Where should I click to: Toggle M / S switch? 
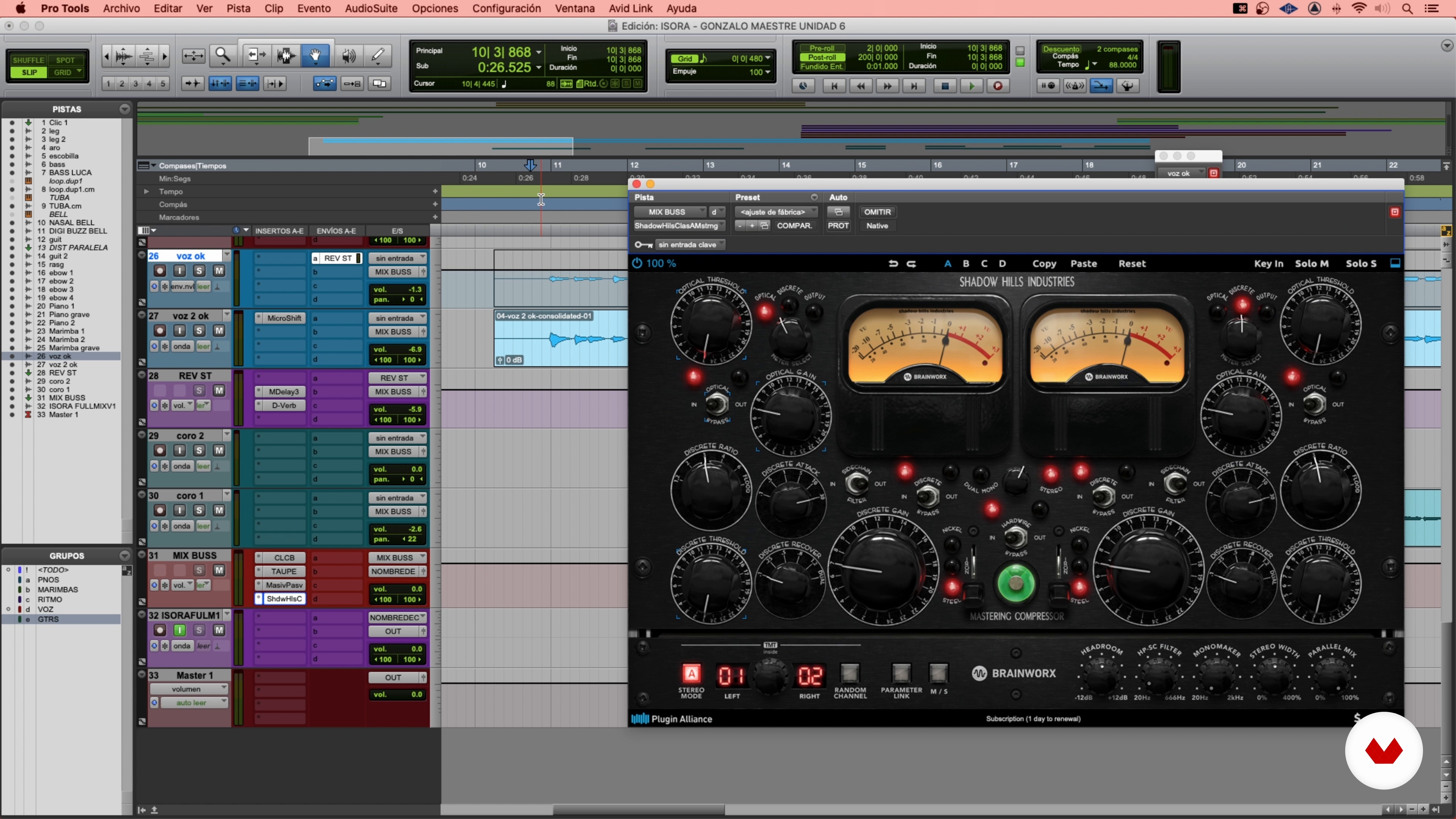coord(938,673)
